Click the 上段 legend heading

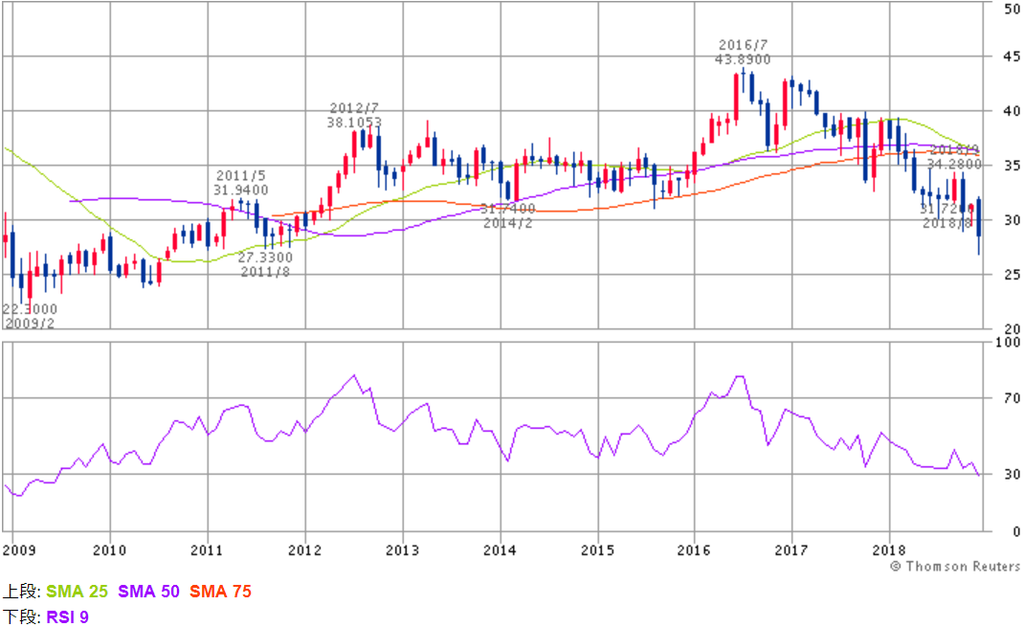tap(20, 591)
